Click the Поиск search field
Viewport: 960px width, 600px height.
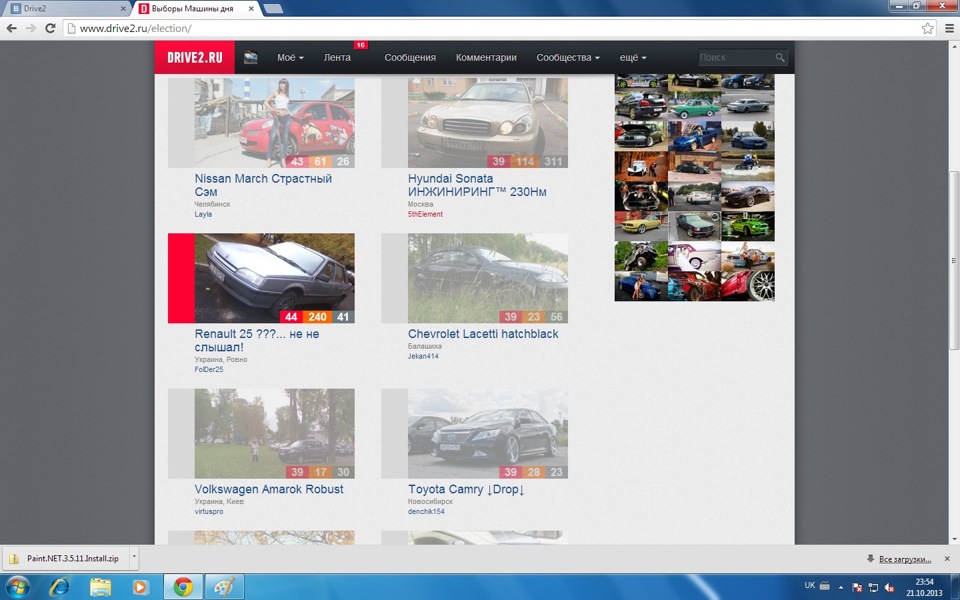737,58
